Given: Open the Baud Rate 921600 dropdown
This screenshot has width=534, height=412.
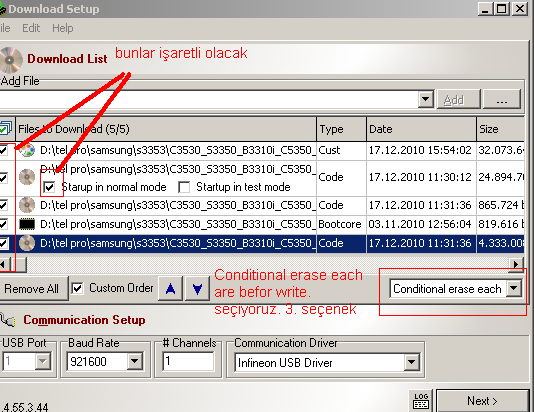Looking at the screenshot, I should click(135, 361).
